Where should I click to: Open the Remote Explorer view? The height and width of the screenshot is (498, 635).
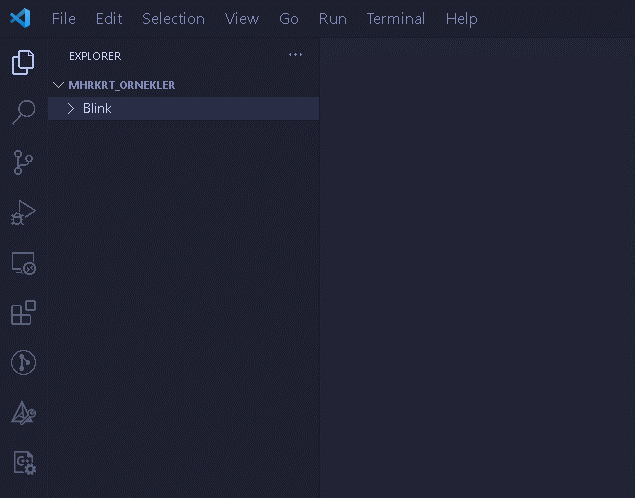(23, 263)
